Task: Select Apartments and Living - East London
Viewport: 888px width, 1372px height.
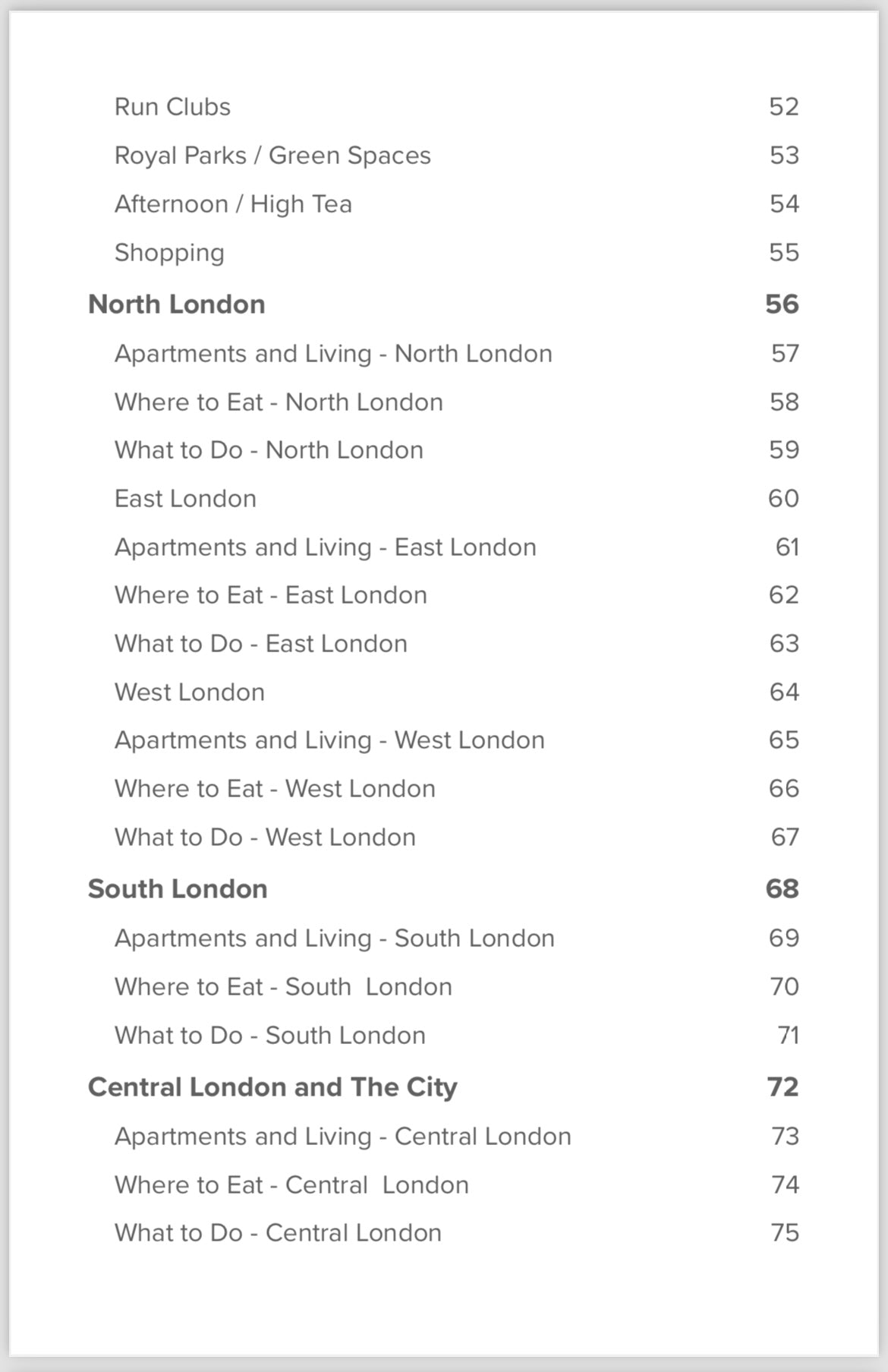Action: [x=325, y=547]
